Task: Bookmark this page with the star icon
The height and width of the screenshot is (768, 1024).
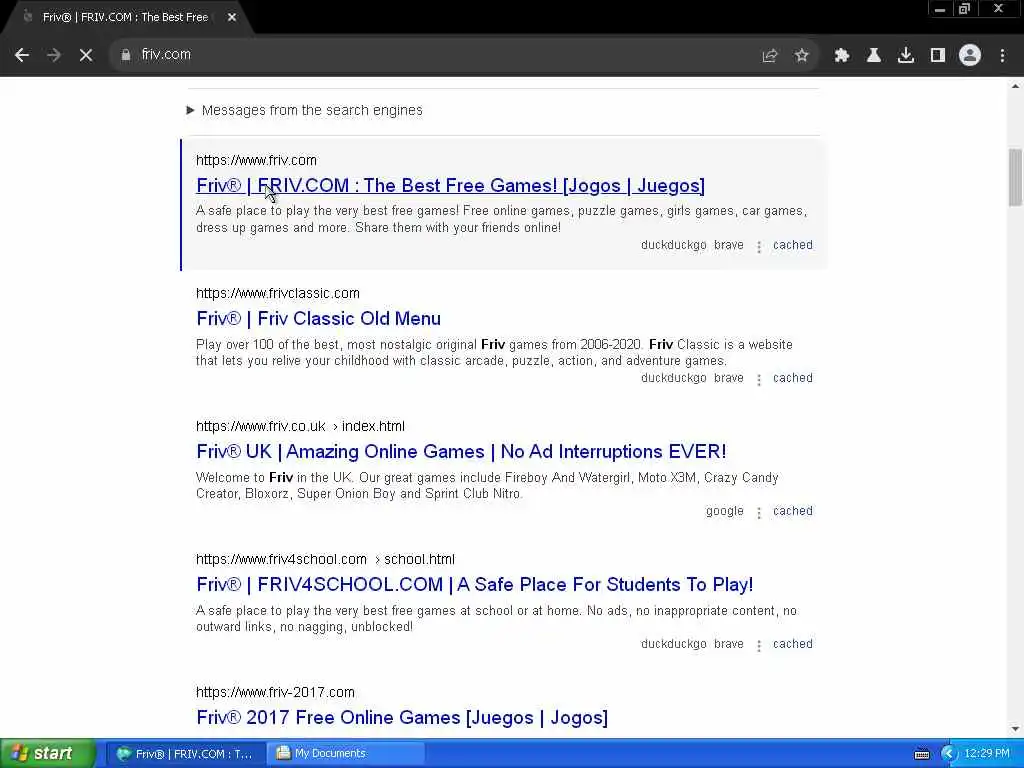Action: coord(802,56)
